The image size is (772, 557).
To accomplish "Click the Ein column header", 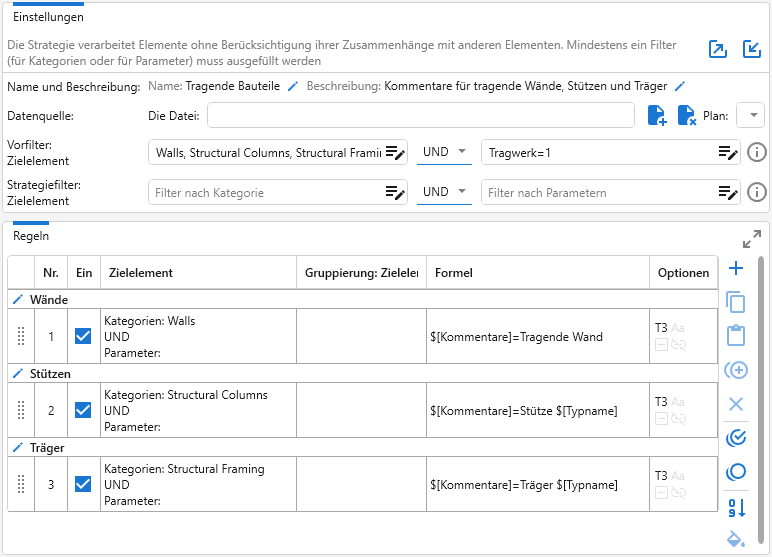I will 84,273.
